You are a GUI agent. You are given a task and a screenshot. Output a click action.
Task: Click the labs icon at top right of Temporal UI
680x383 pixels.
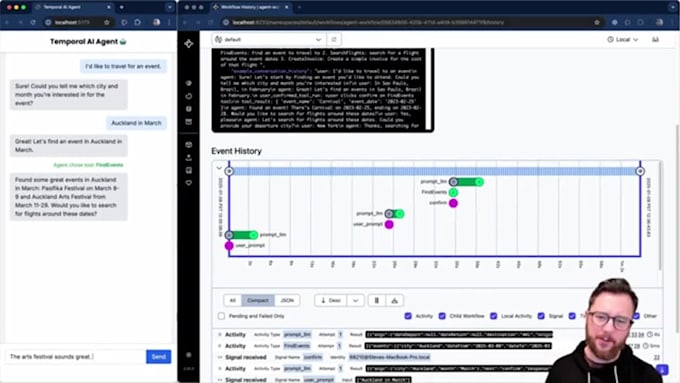(x=655, y=39)
